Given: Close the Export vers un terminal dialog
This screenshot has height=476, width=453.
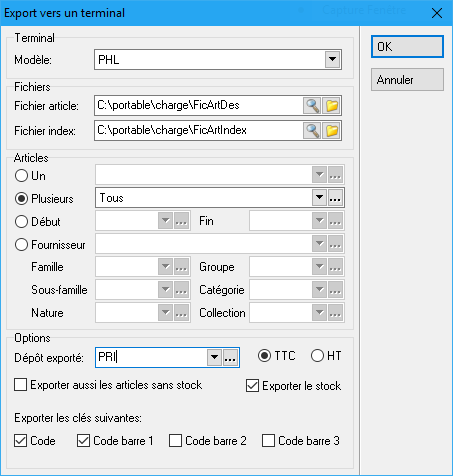Looking at the screenshot, I should [437, 13].
